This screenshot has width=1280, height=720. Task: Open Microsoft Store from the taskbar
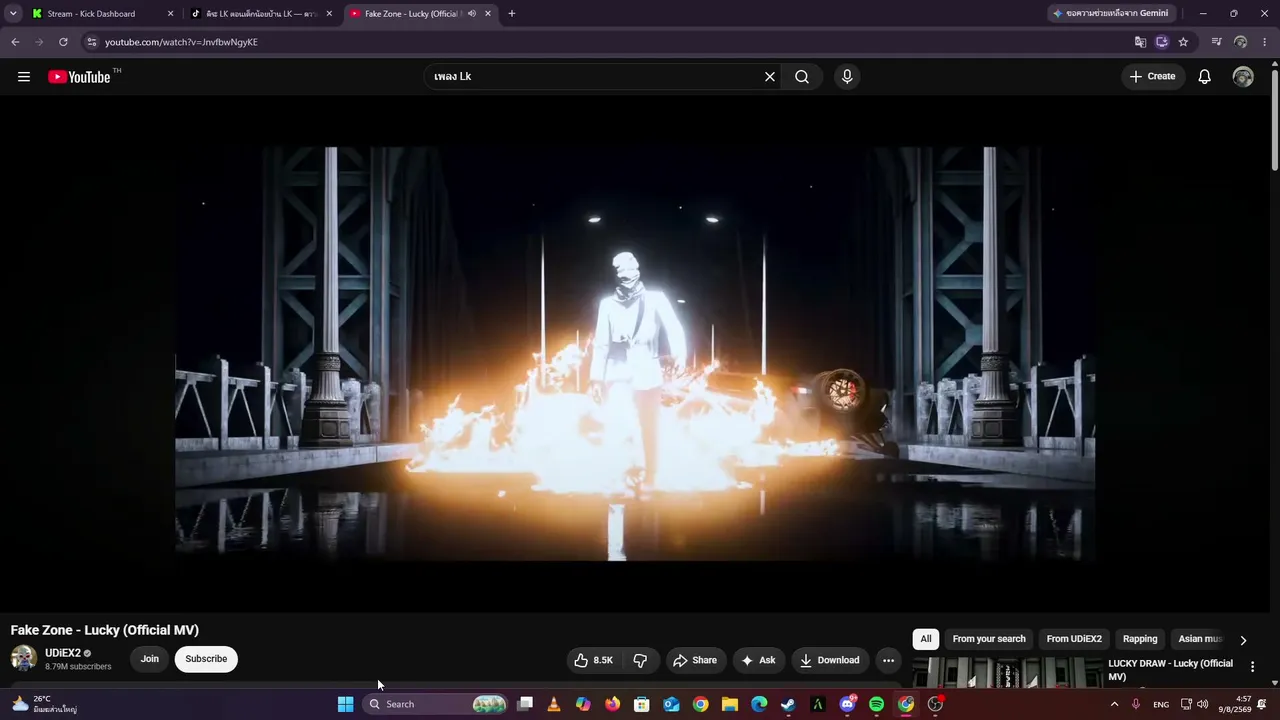point(642,704)
